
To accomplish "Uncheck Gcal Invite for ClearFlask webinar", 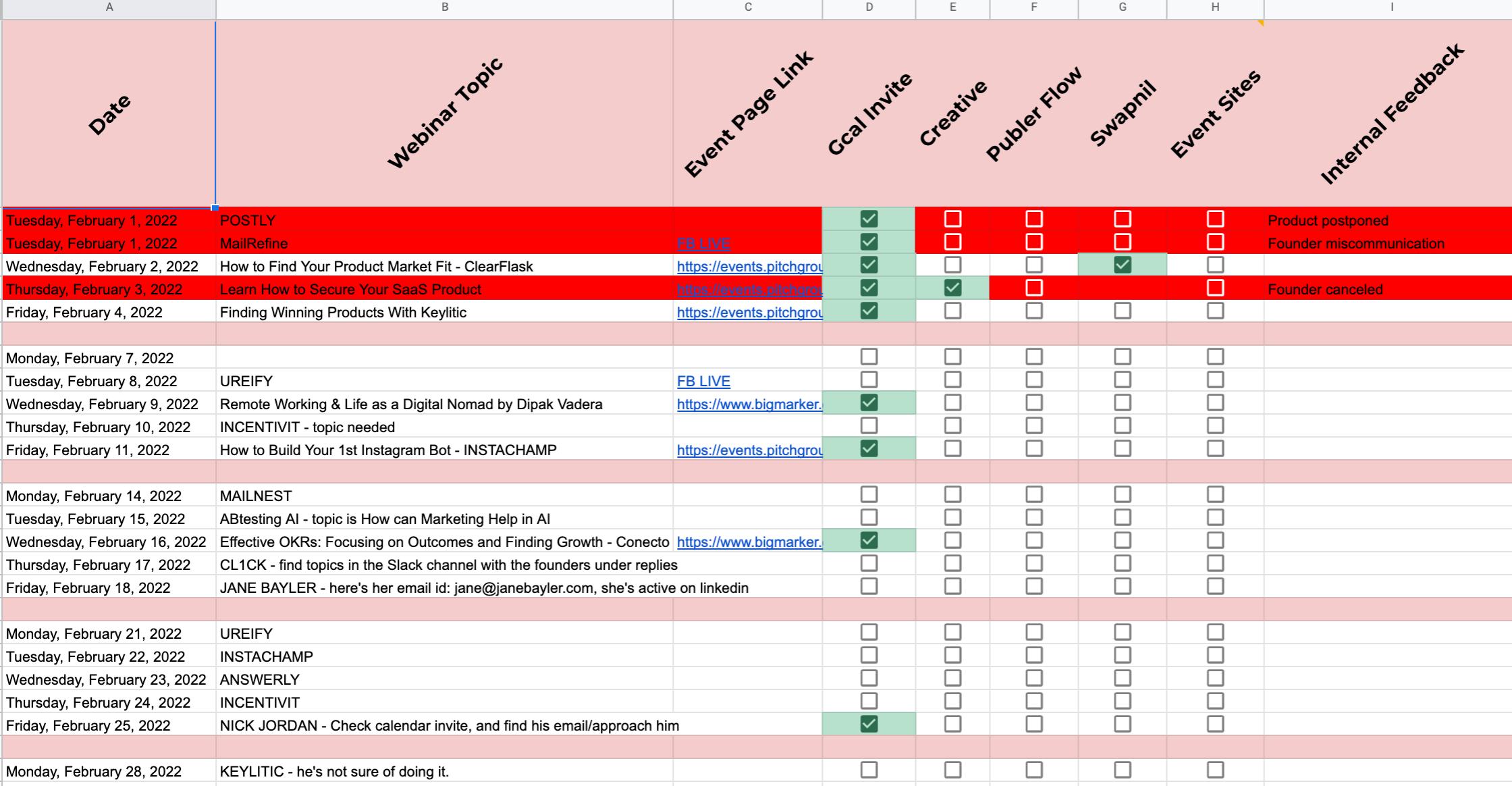I will (869, 265).
